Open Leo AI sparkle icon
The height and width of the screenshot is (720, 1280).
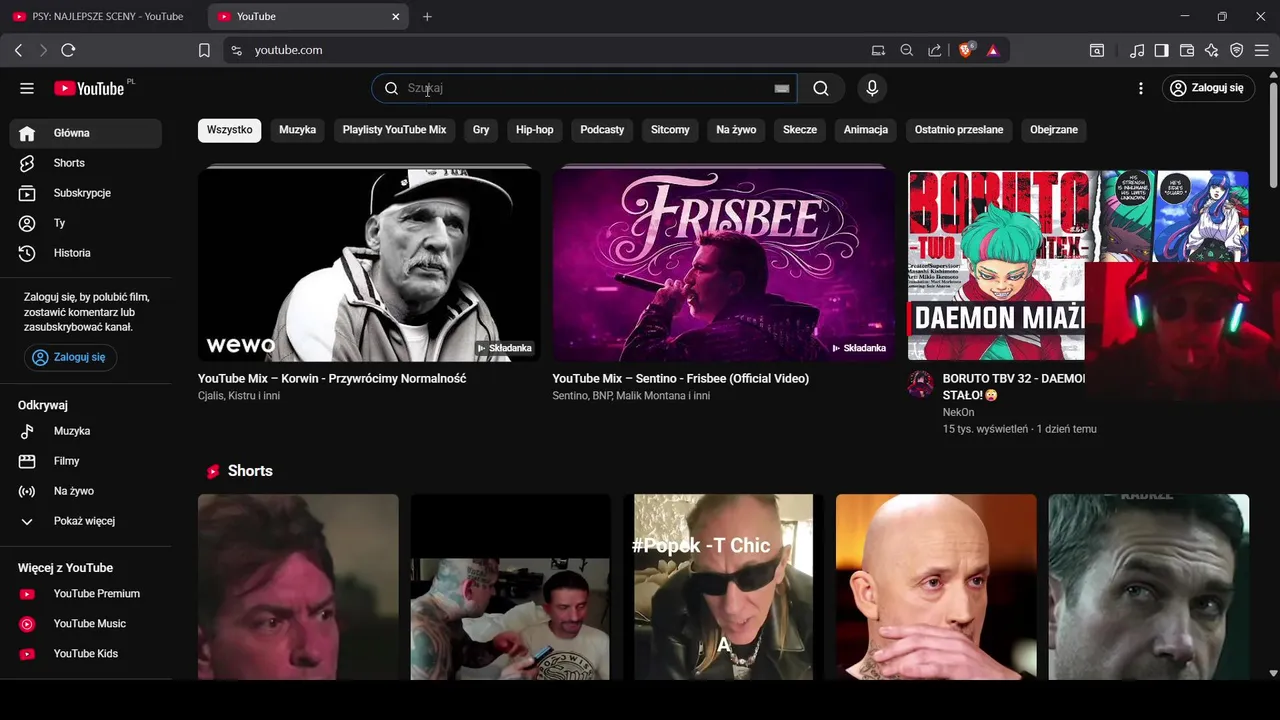[1212, 50]
